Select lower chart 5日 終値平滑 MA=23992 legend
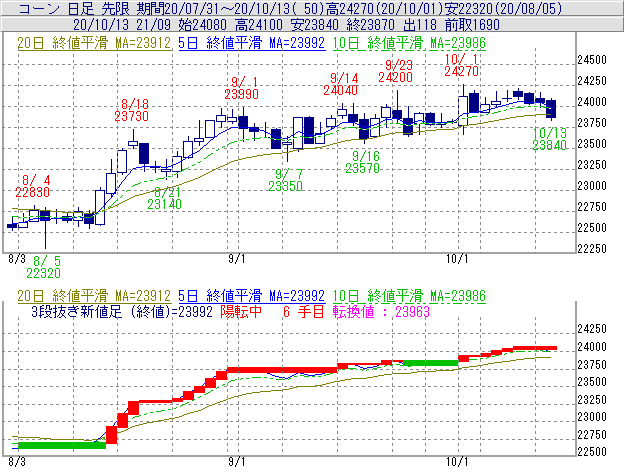The height and width of the screenshot is (473, 624). [x=252, y=296]
